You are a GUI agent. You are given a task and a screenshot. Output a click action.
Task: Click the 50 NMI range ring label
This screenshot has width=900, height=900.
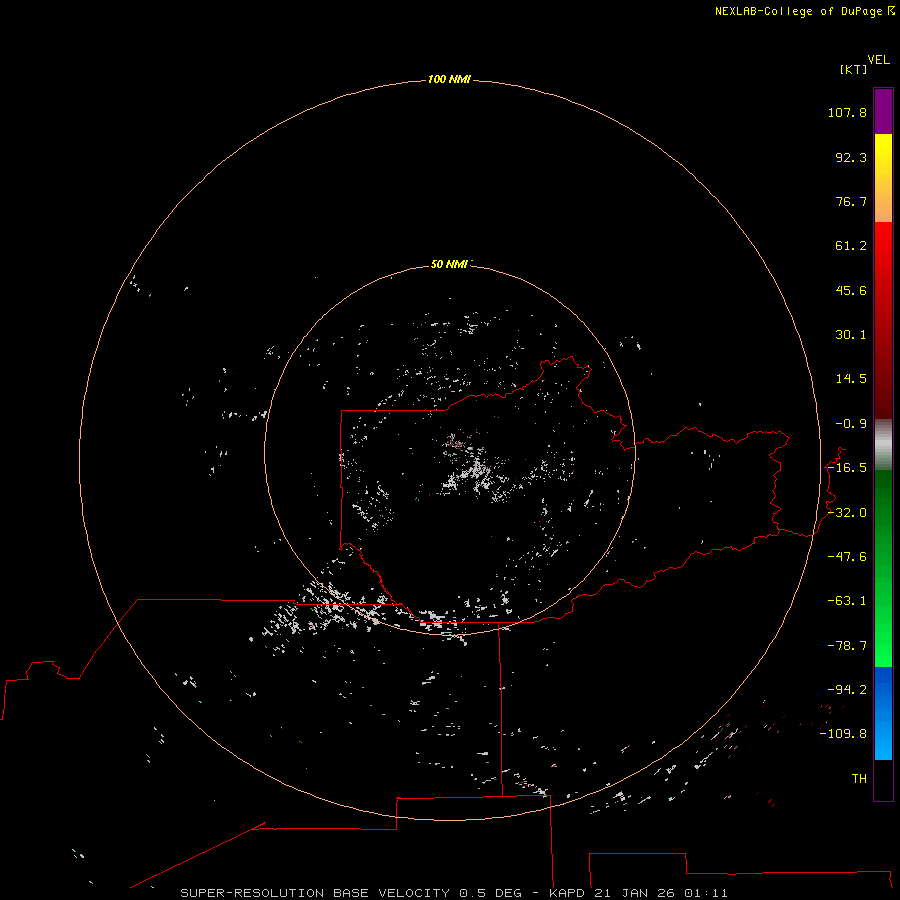(449, 264)
